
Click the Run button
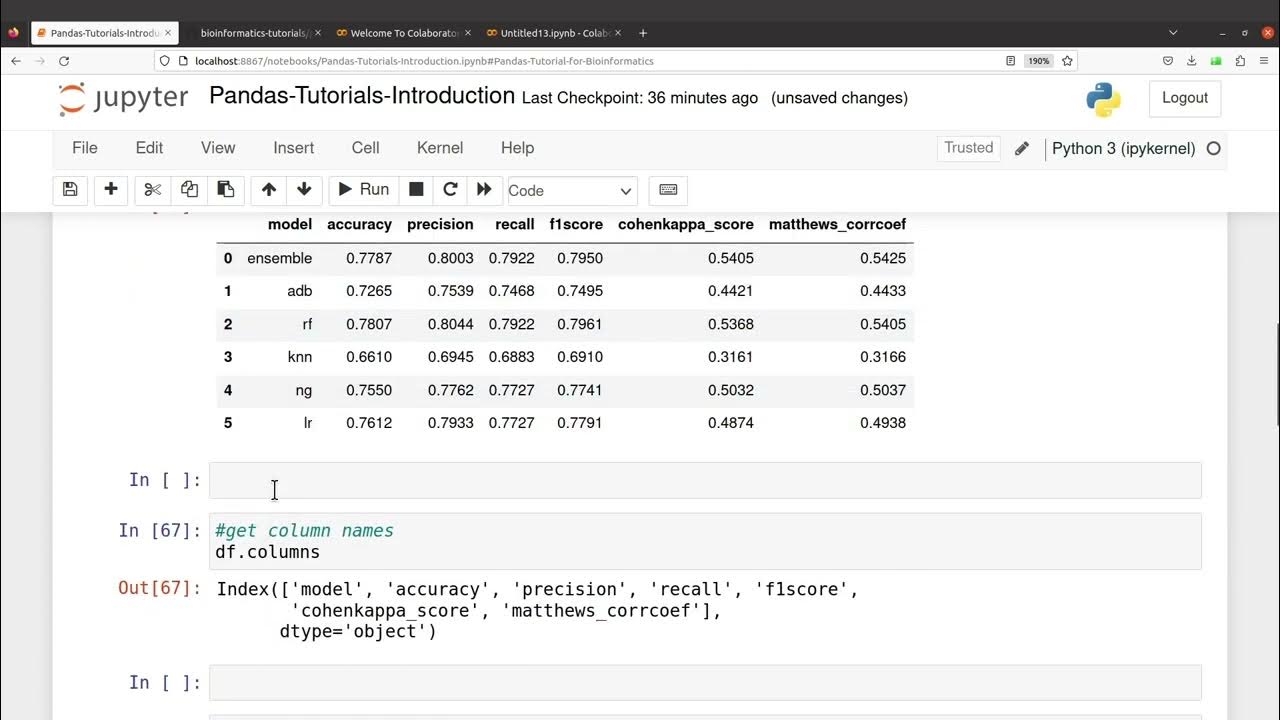point(364,190)
